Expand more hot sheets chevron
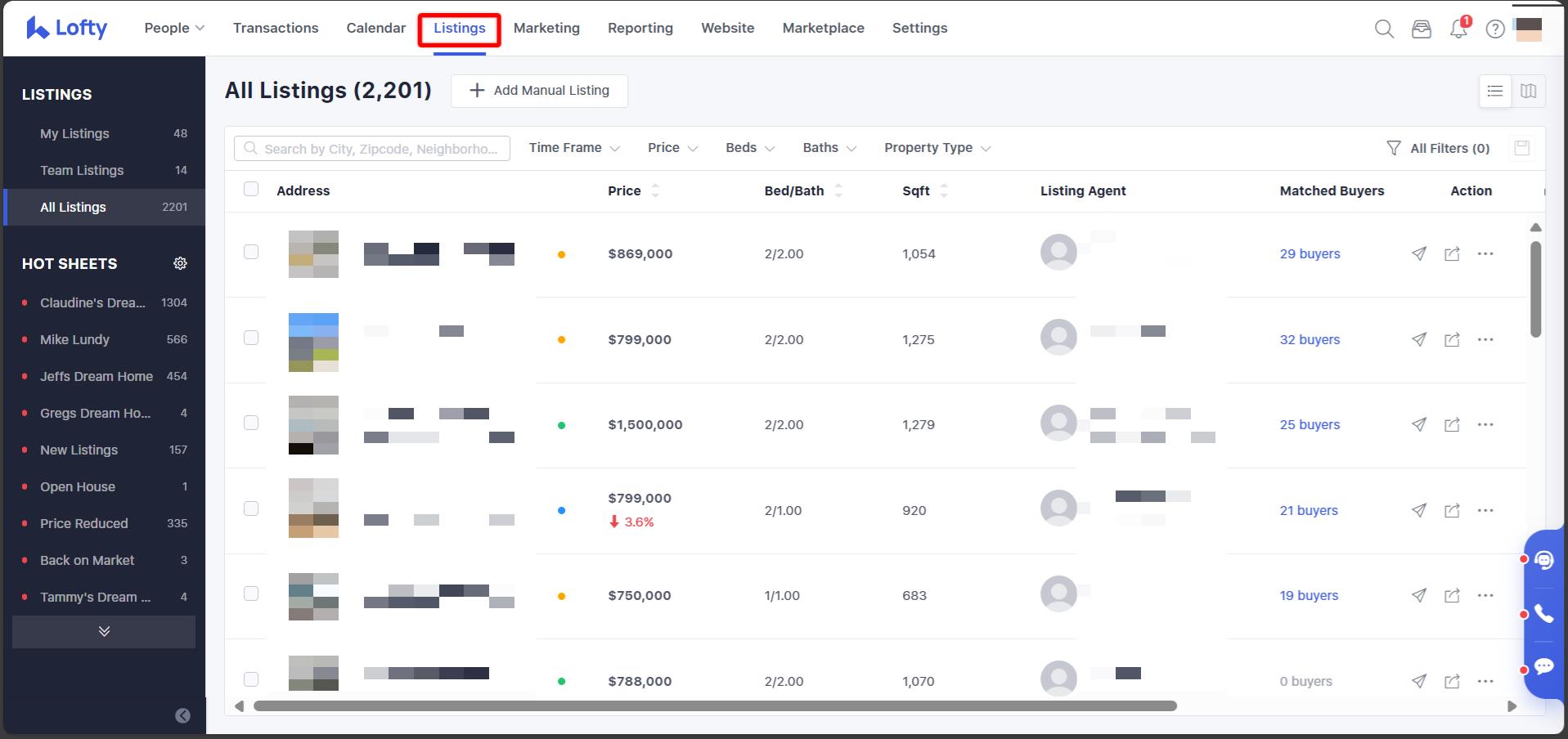The width and height of the screenshot is (1568, 739). click(x=104, y=631)
